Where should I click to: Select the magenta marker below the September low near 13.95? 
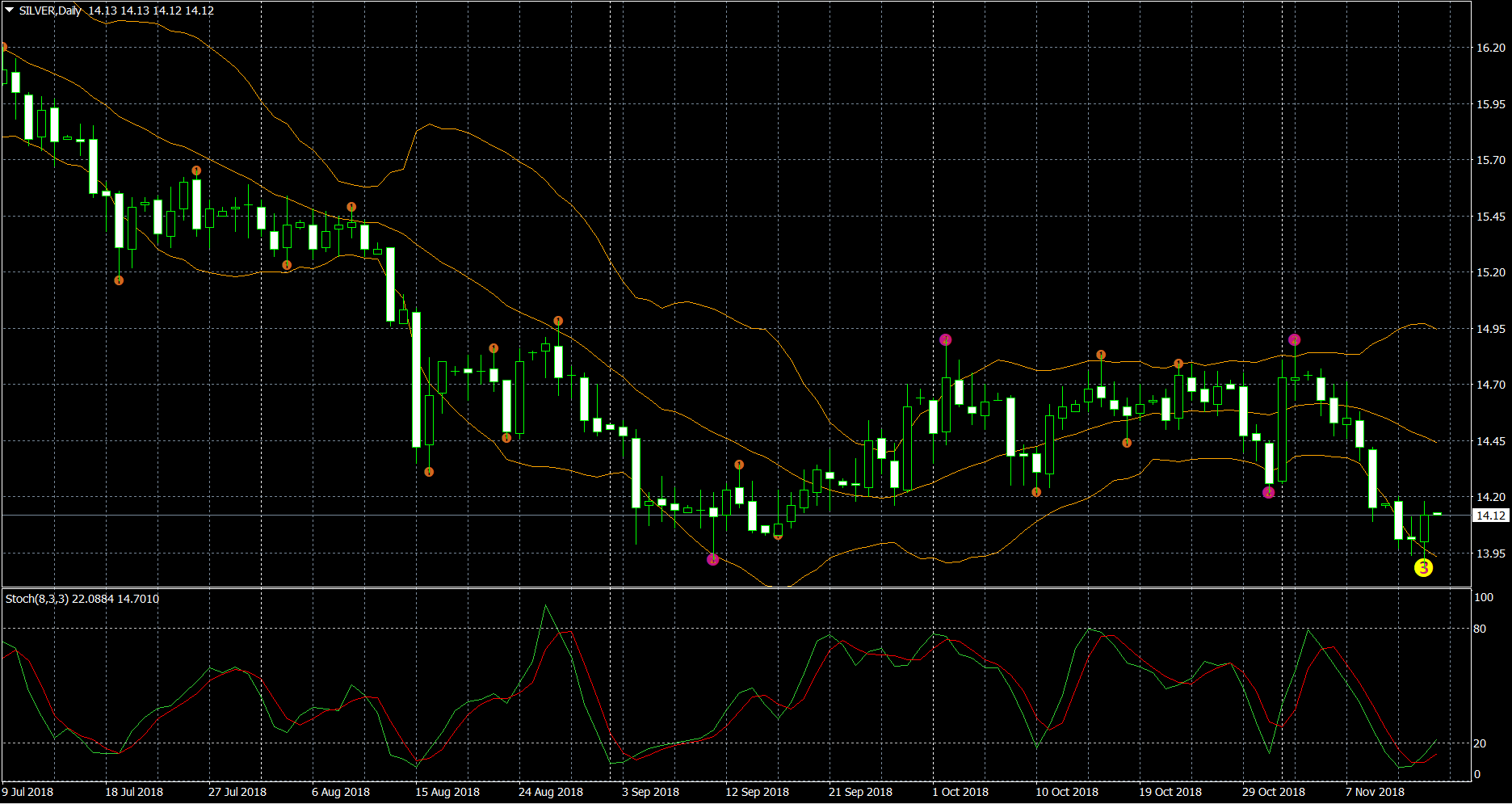click(712, 559)
